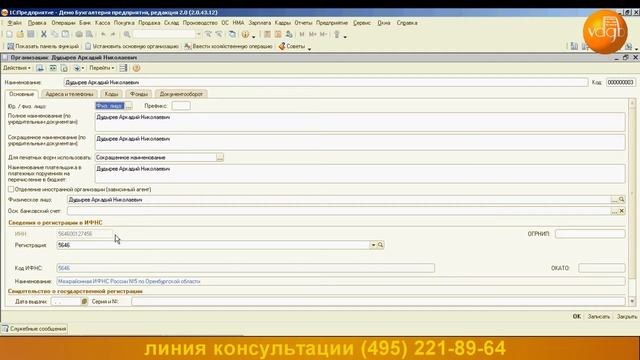This screenshot has height=360, width=640.
Task: Open the Банк menu
Action: pos(85,23)
